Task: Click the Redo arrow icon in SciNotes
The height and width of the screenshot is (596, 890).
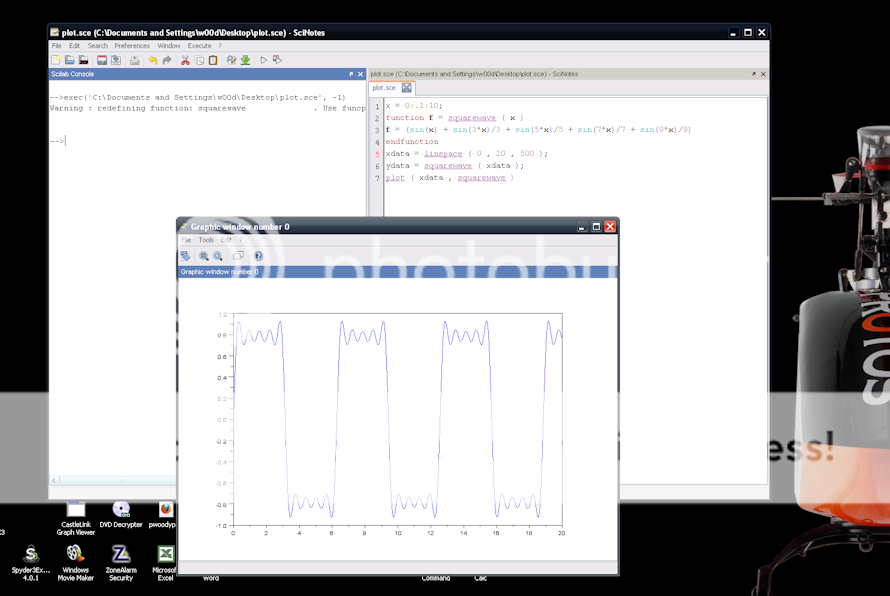Action: click(167, 60)
